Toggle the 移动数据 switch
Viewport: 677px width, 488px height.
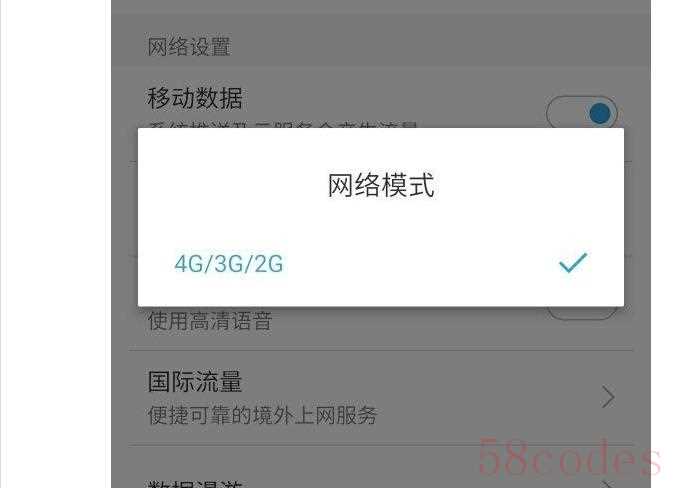coord(582,114)
